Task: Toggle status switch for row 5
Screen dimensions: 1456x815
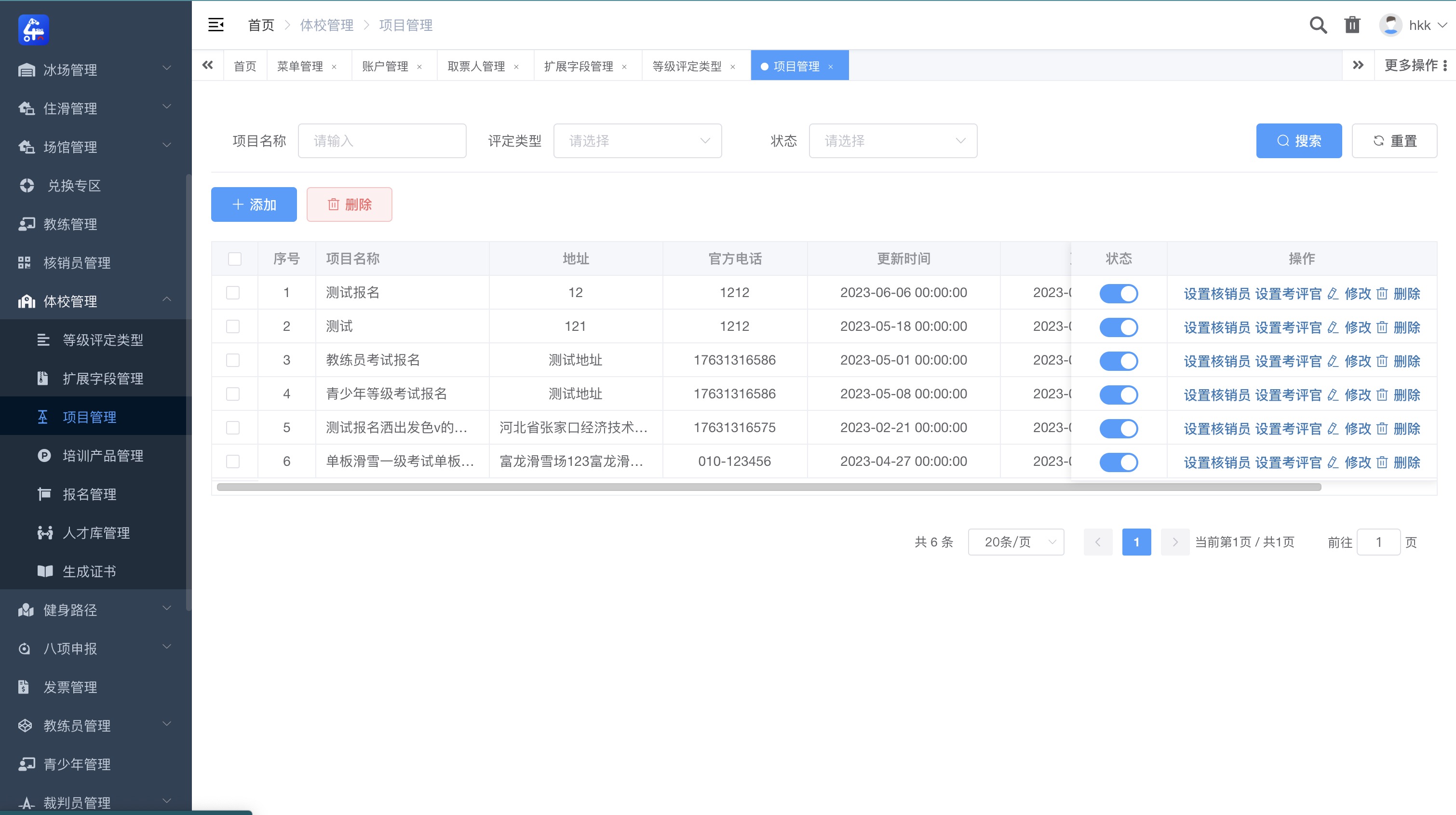Action: [1118, 428]
